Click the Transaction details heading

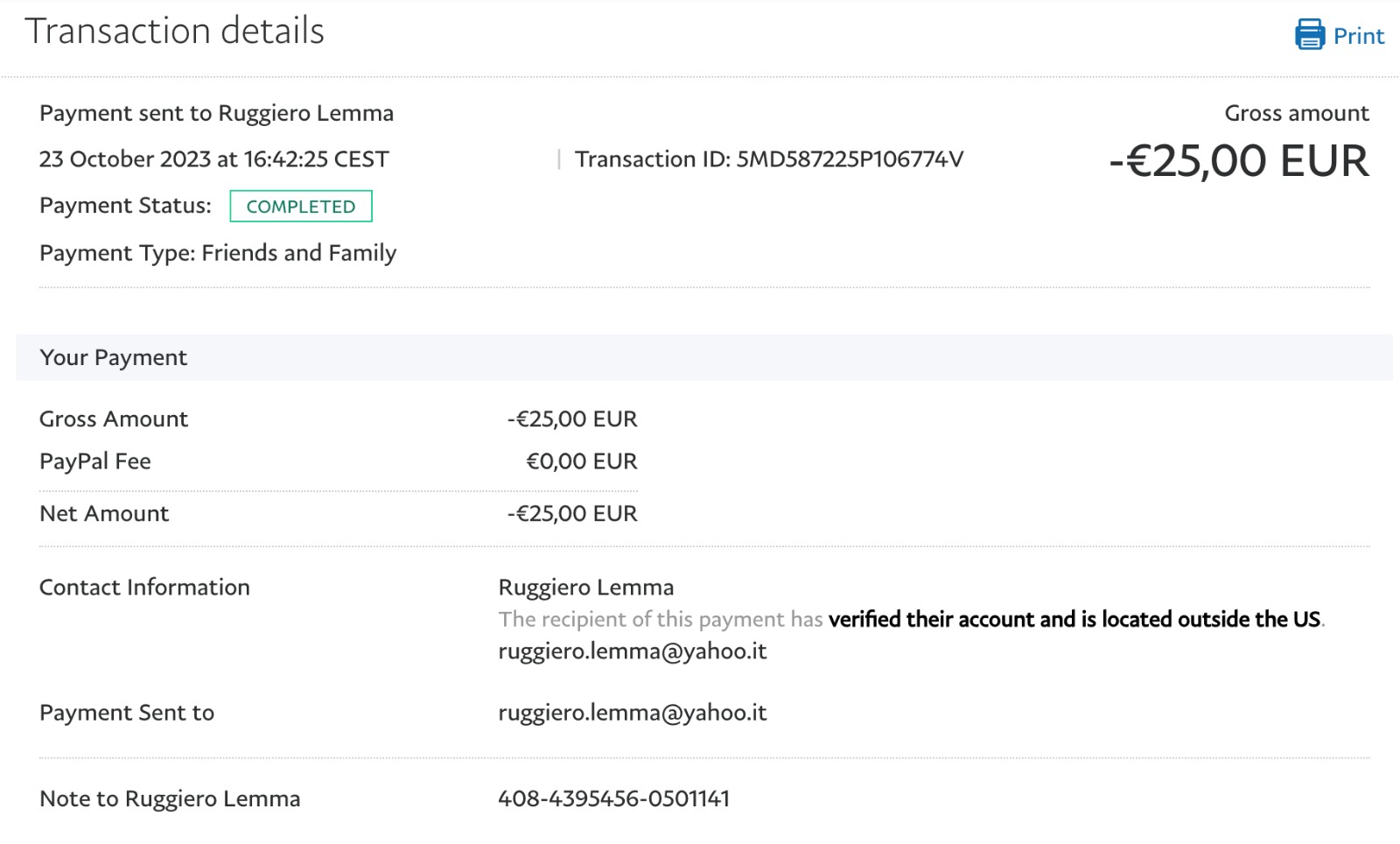[x=174, y=32]
